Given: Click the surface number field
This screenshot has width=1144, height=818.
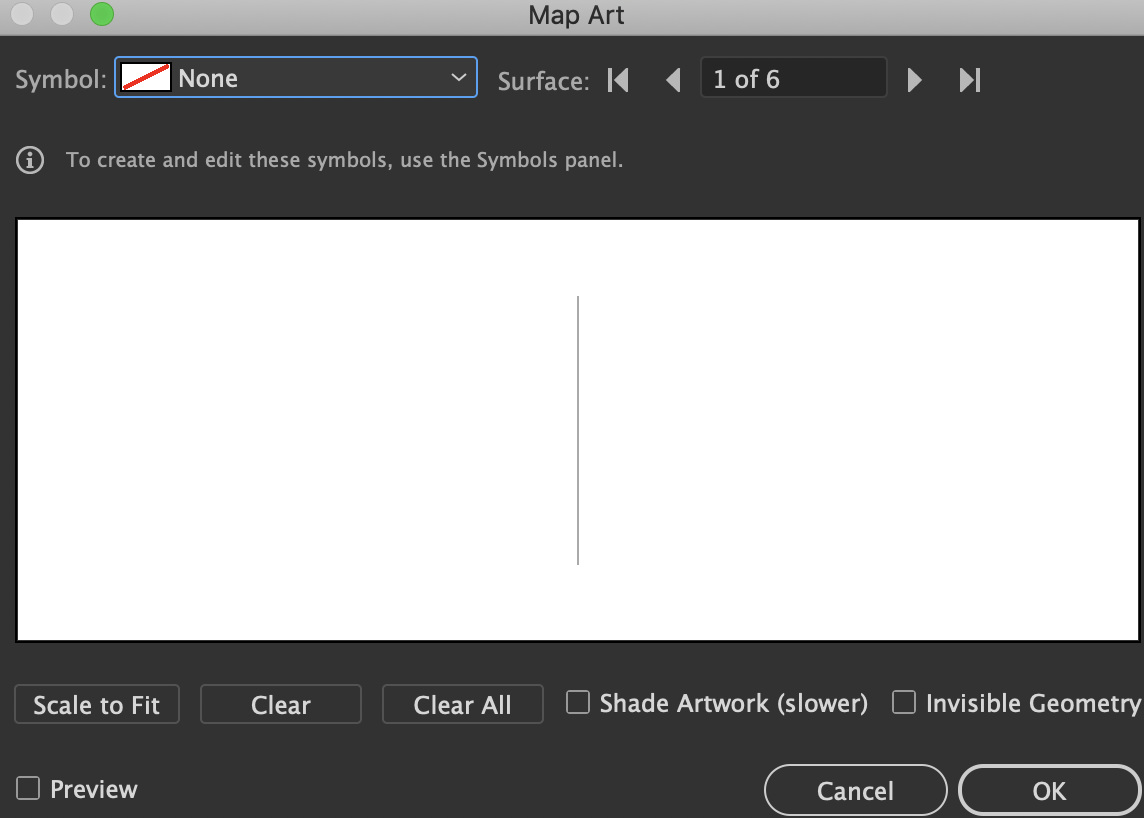Looking at the screenshot, I should tap(793, 79).
